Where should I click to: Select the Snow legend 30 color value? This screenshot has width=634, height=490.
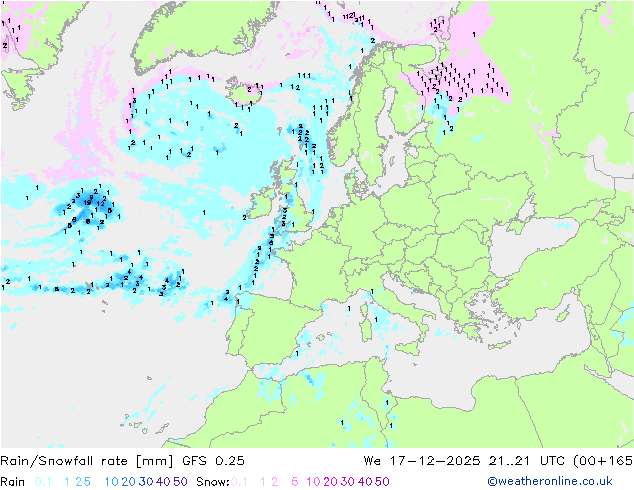pos(348,482)
